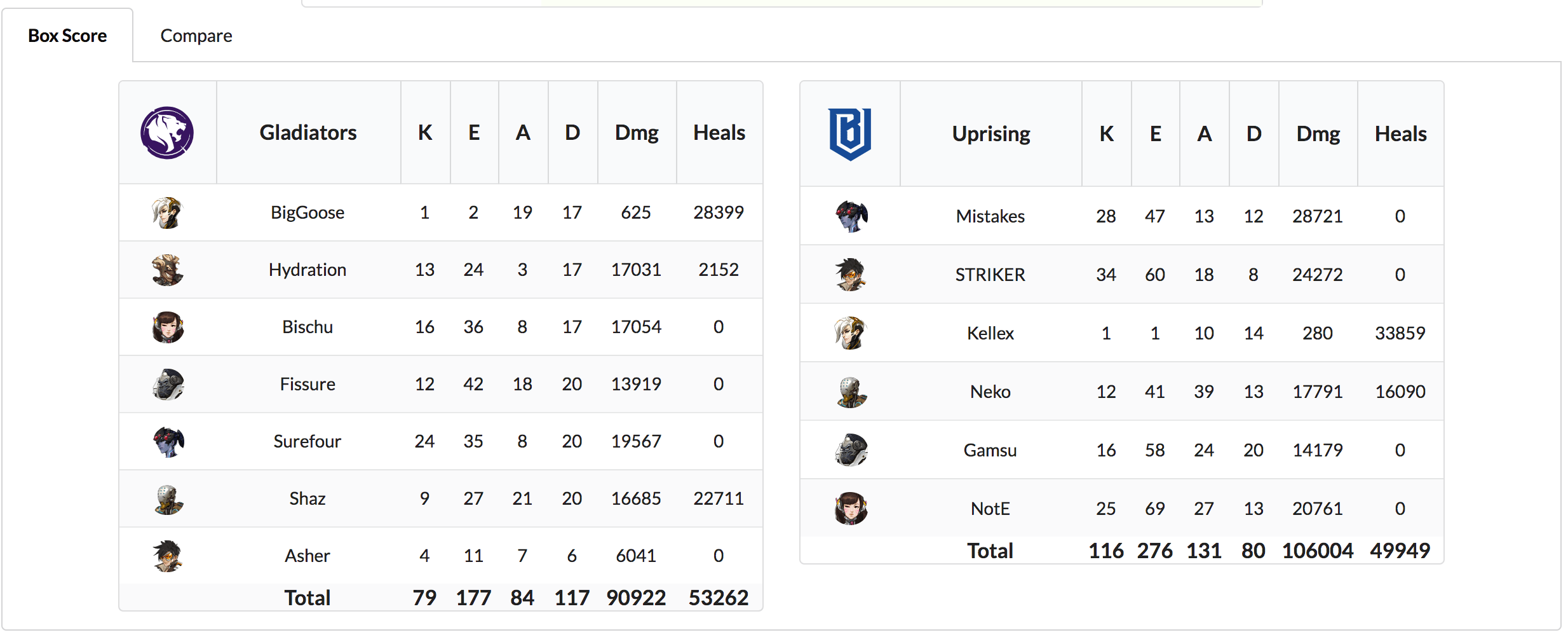The image size is (1568, 637).
Task: Click Fissure's damage value 13919
Action: 636,384
